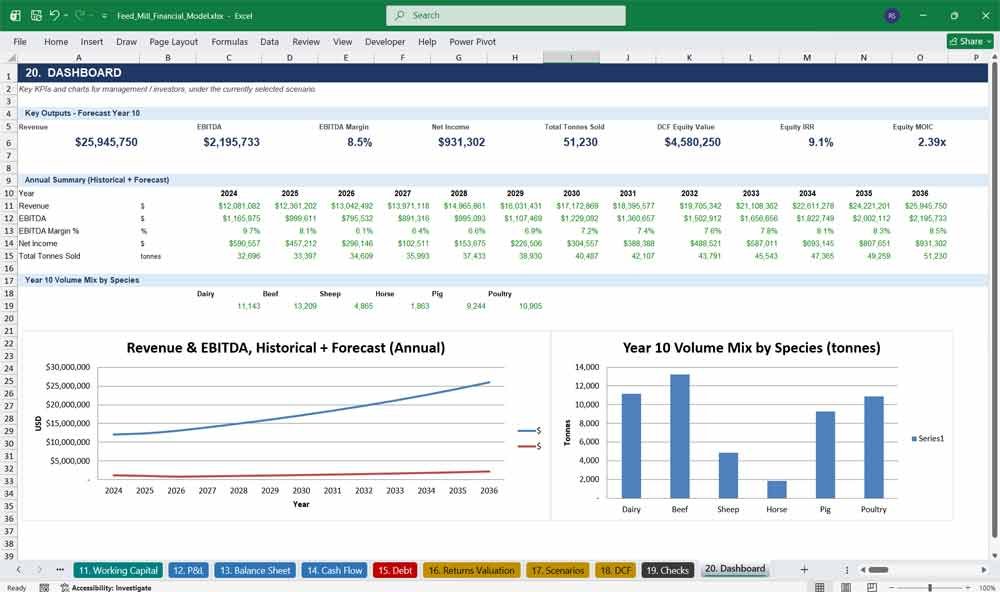The height and width of the screenshot is (592, 1000).
Task: Open the Insert ribbon tab
Action: (x=92, y=41)
